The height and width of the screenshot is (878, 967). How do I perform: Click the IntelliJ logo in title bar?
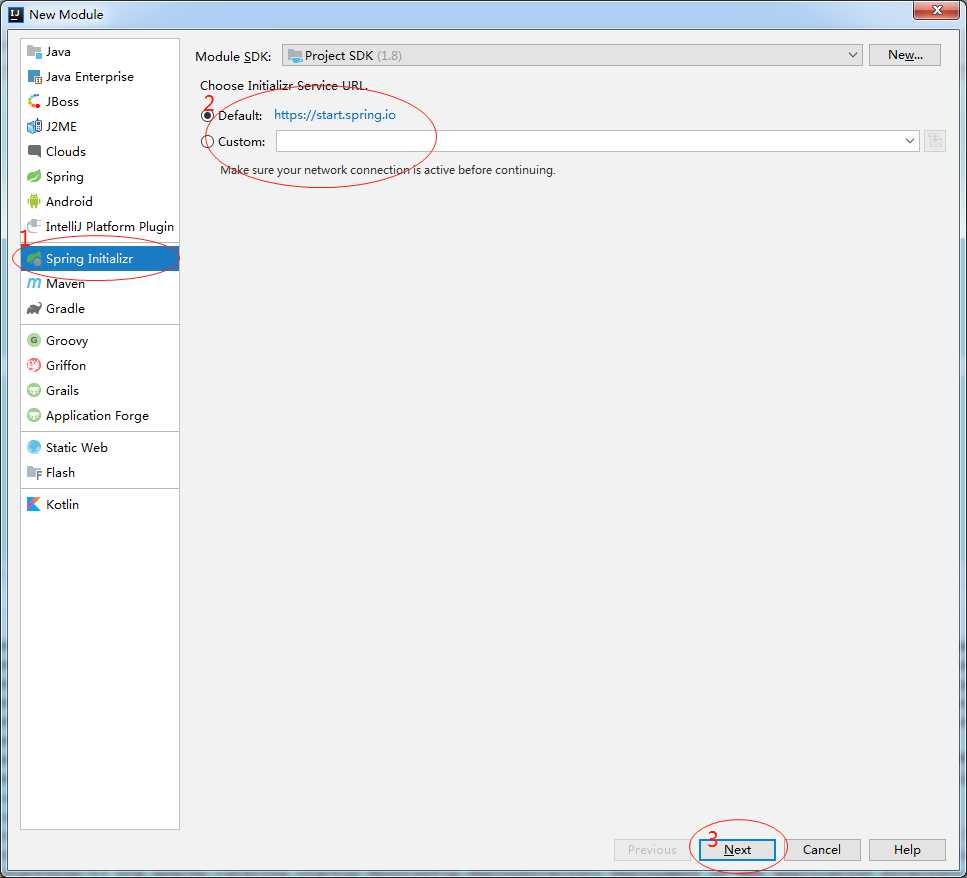pyautogui.click(x=15, y=14)
